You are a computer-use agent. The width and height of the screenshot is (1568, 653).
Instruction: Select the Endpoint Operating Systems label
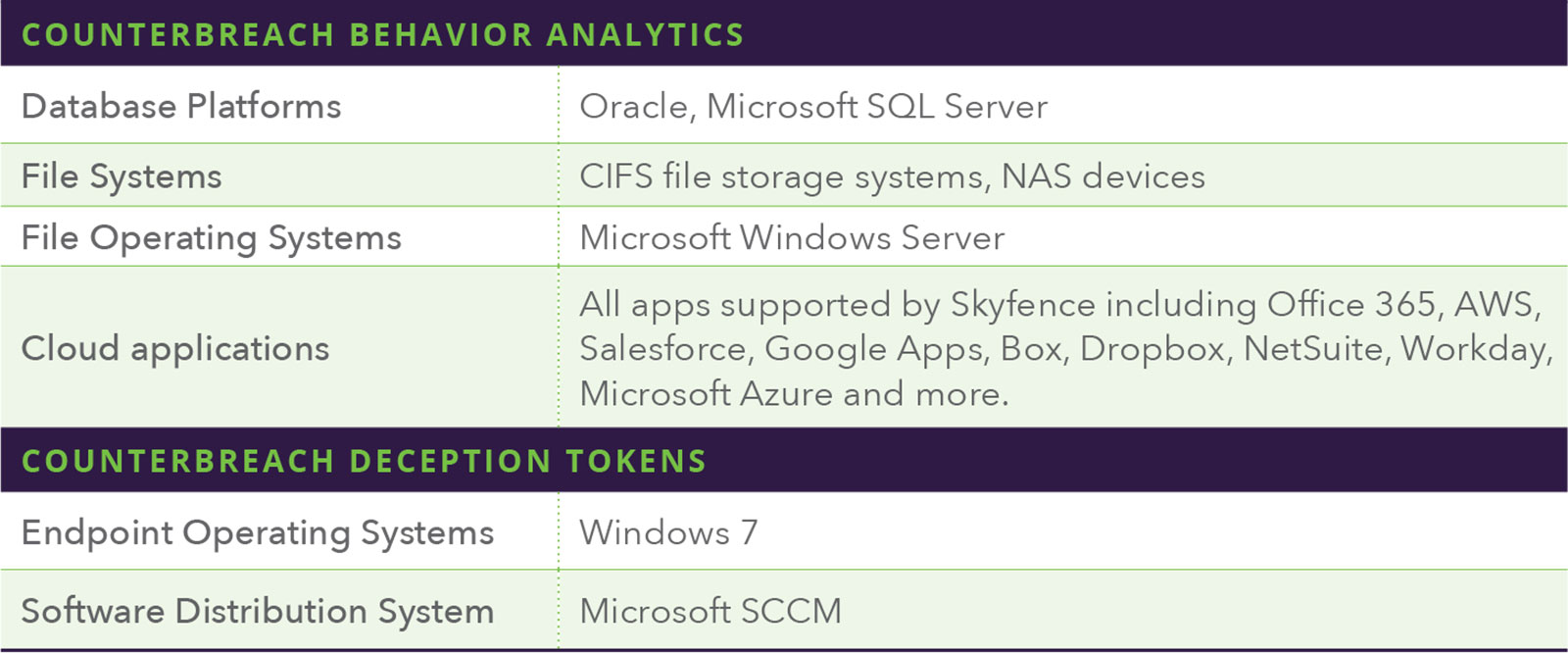[258, 533]
